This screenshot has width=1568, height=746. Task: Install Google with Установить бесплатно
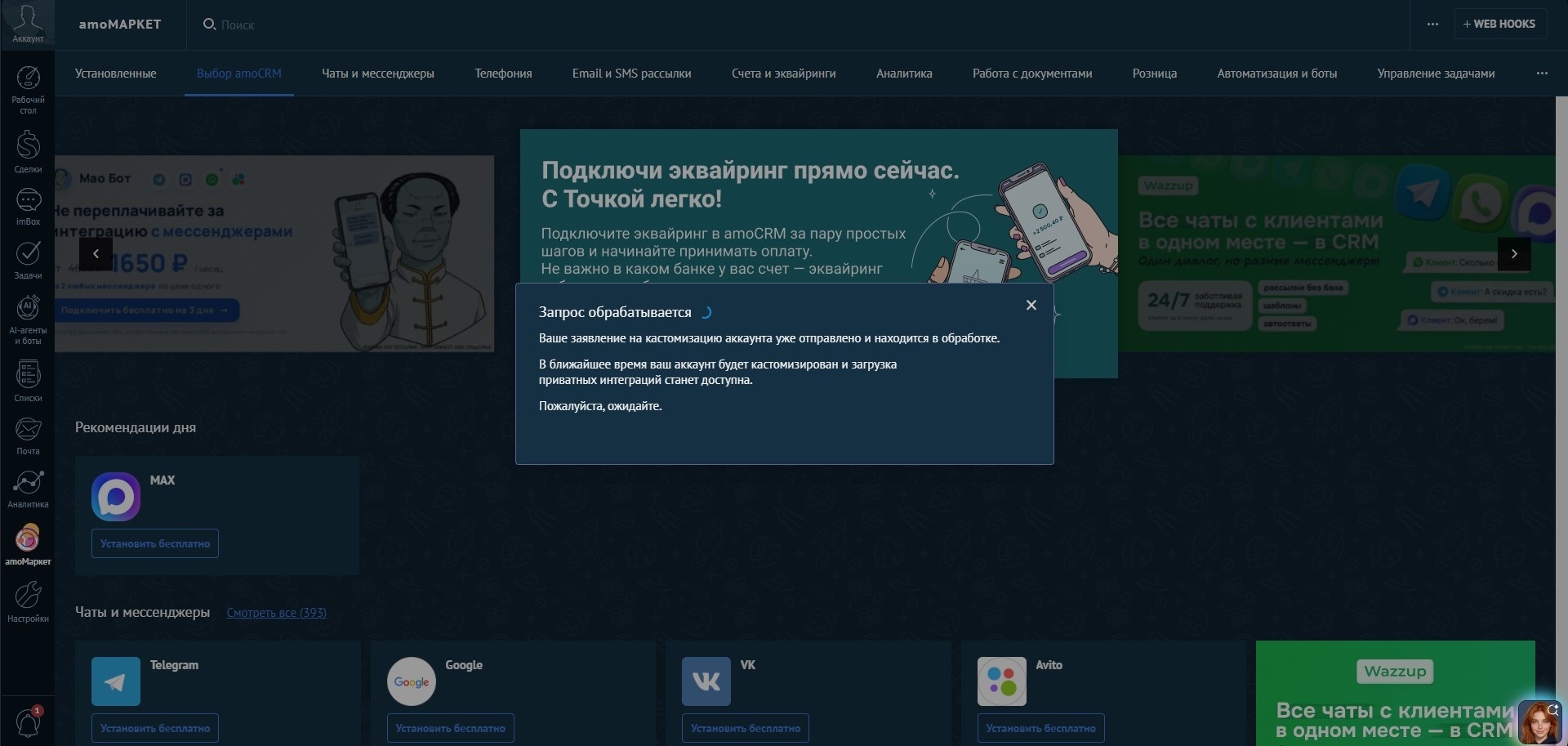pos(451,728)
